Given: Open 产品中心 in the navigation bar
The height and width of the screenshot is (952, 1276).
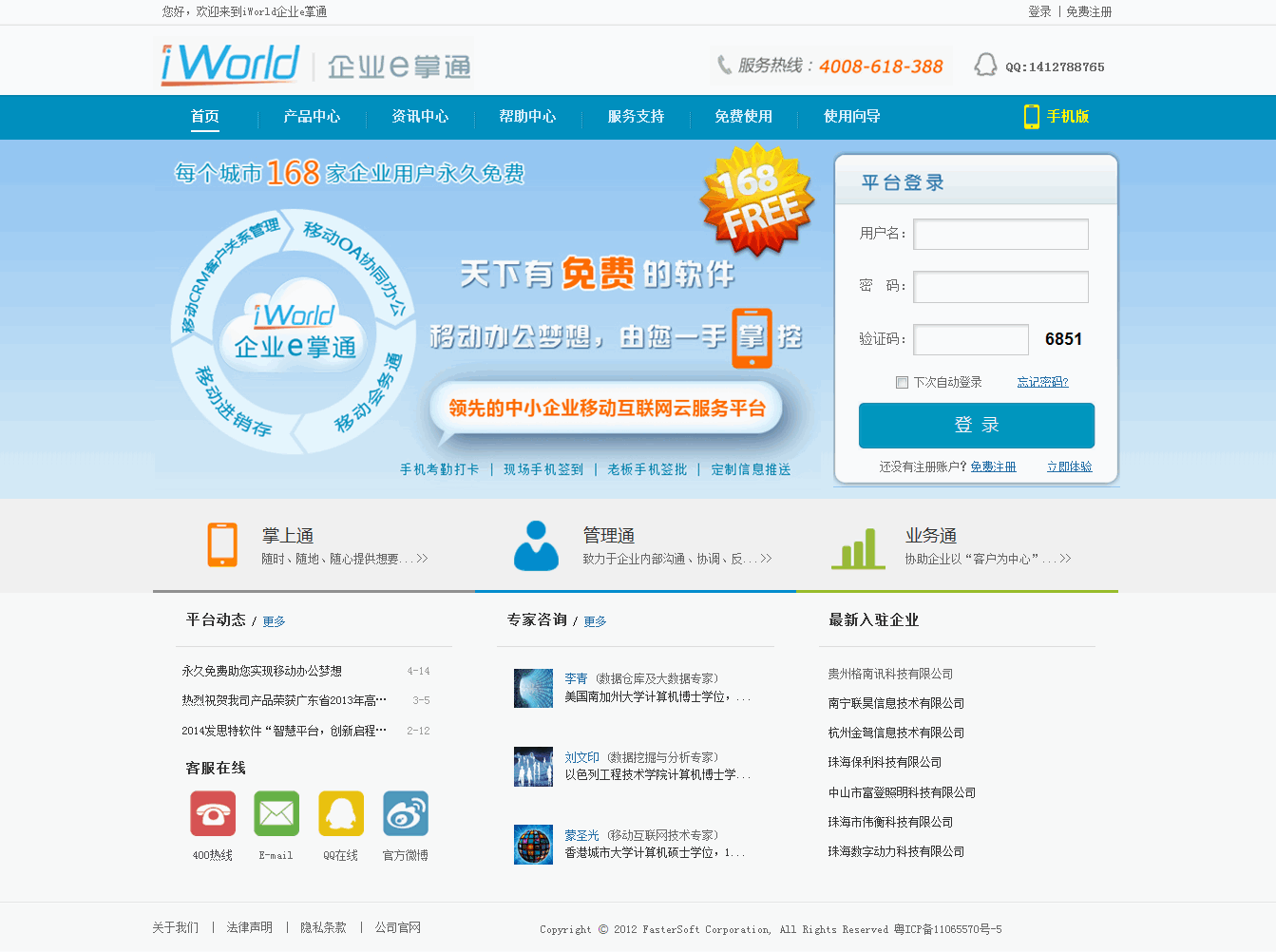Looking at the screenshot, I should (312, 117).
